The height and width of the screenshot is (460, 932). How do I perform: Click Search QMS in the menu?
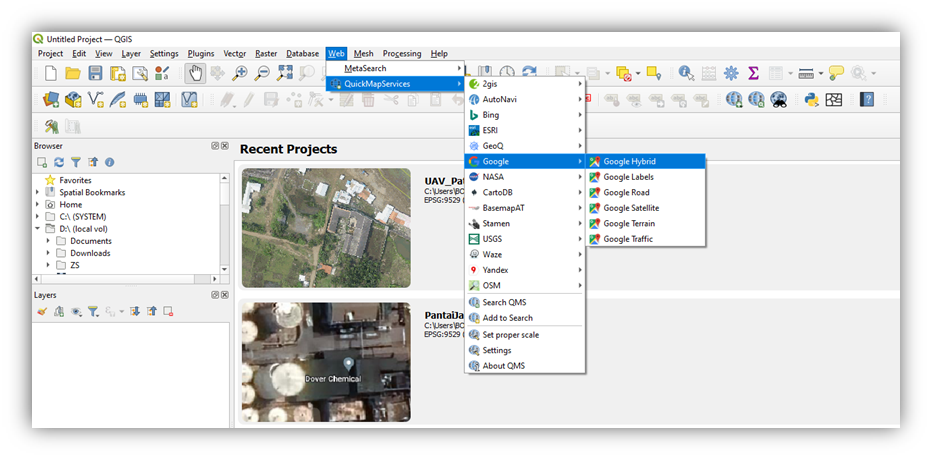pyautogui.click(x=525, y=302)
